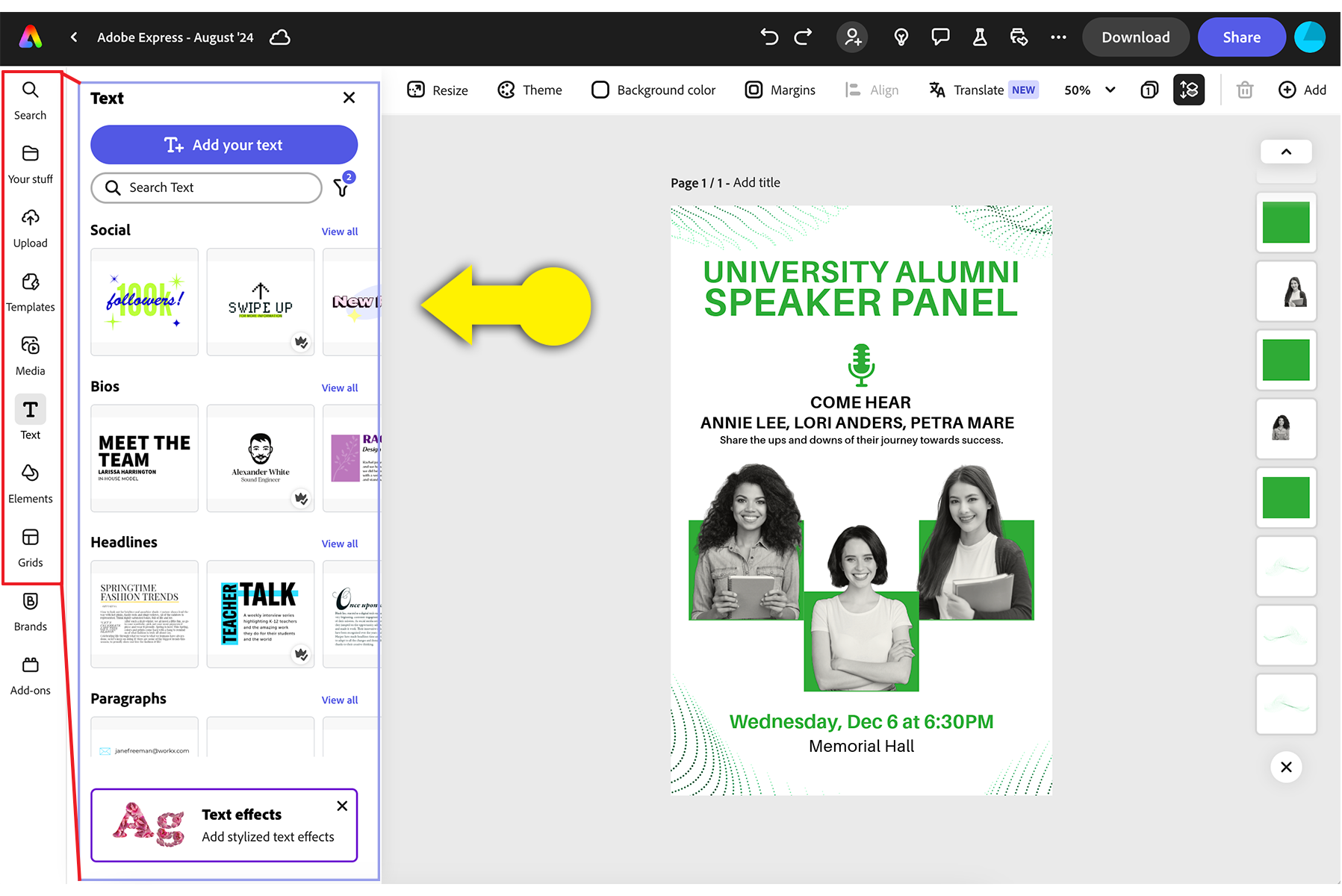The image size is (1342, 896).
Task: Open the comments speech bubble icon
Action: (x=940, y=37)
